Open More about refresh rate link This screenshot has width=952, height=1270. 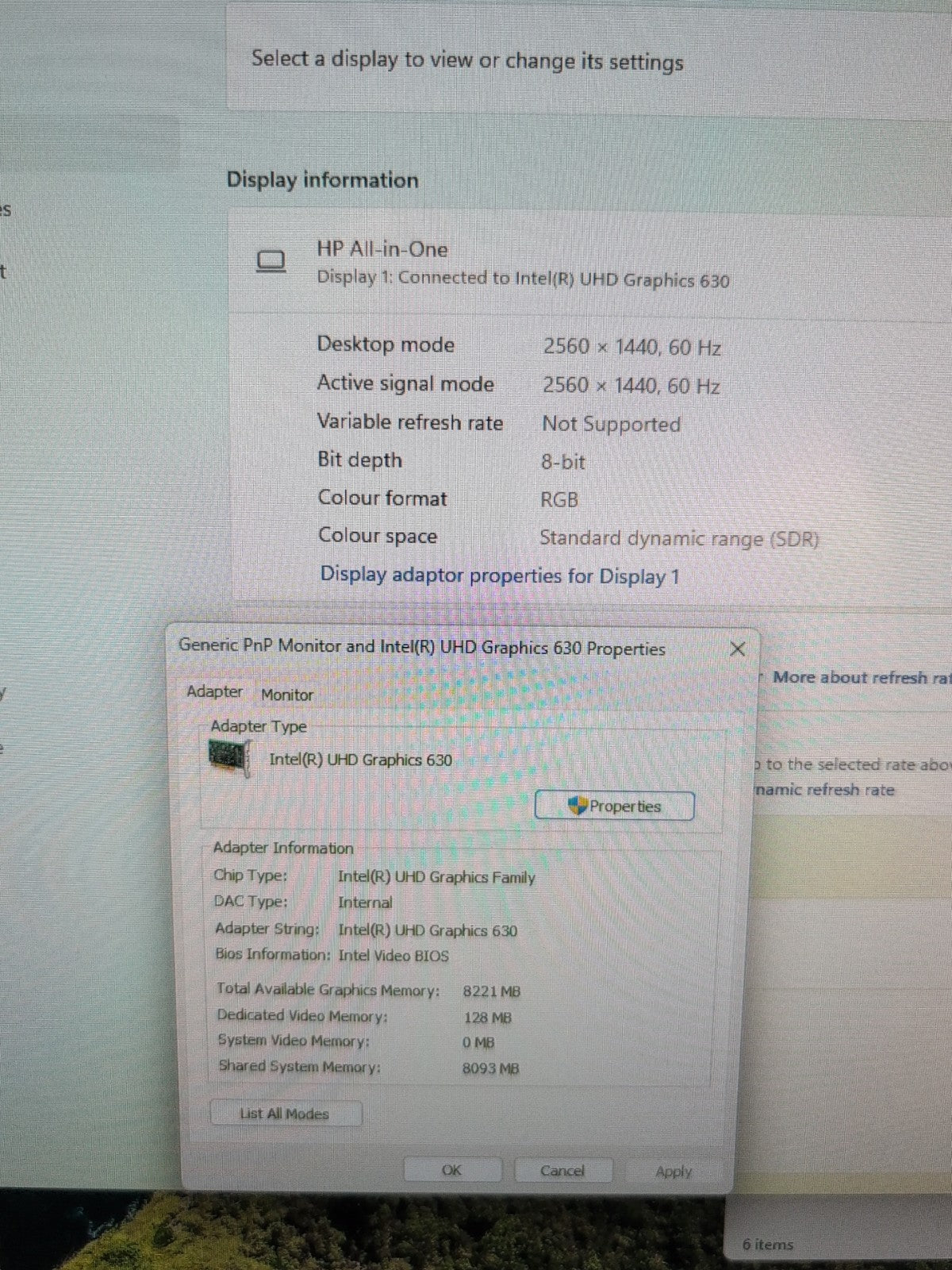862,677
